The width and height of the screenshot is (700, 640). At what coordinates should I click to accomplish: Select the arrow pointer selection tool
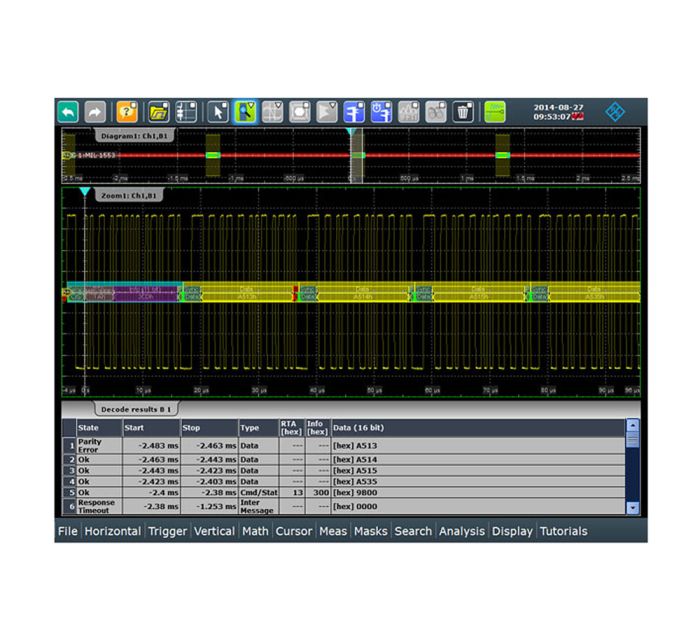pos(218,112)
